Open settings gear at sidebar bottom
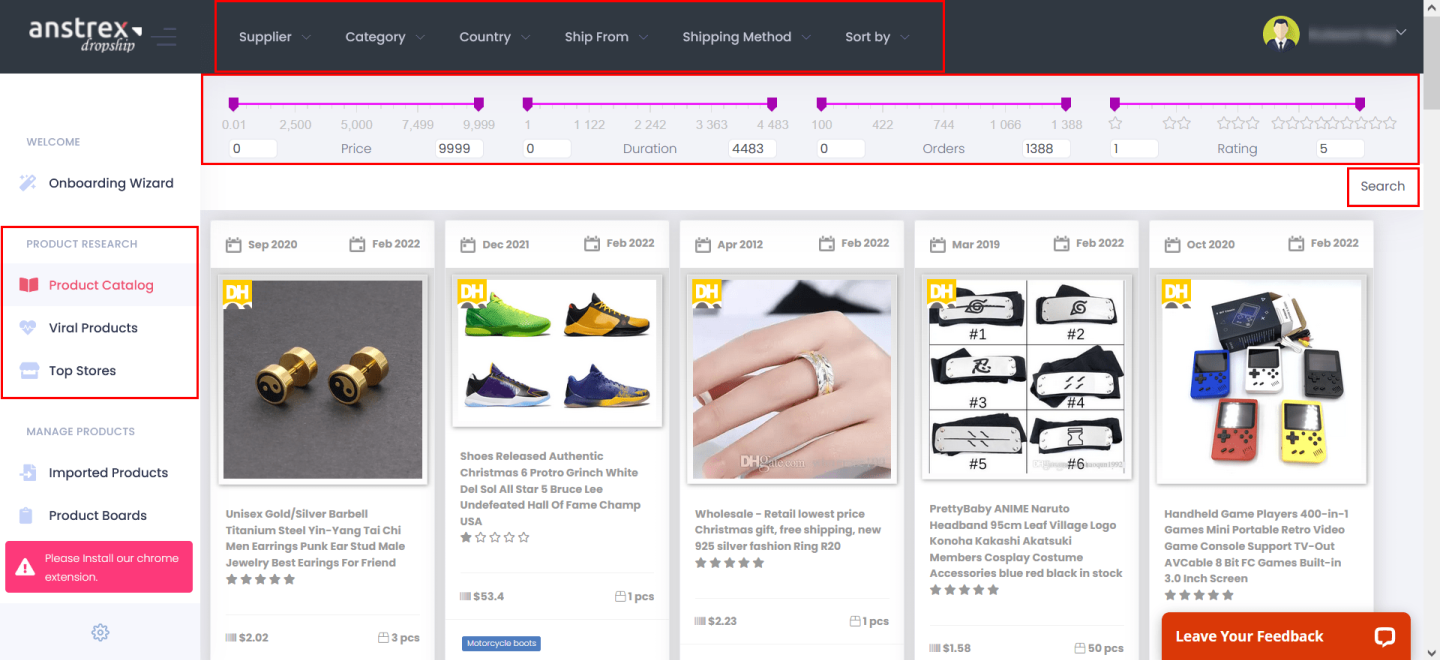The image size is (1440, 660). click(x=100, y=632)
